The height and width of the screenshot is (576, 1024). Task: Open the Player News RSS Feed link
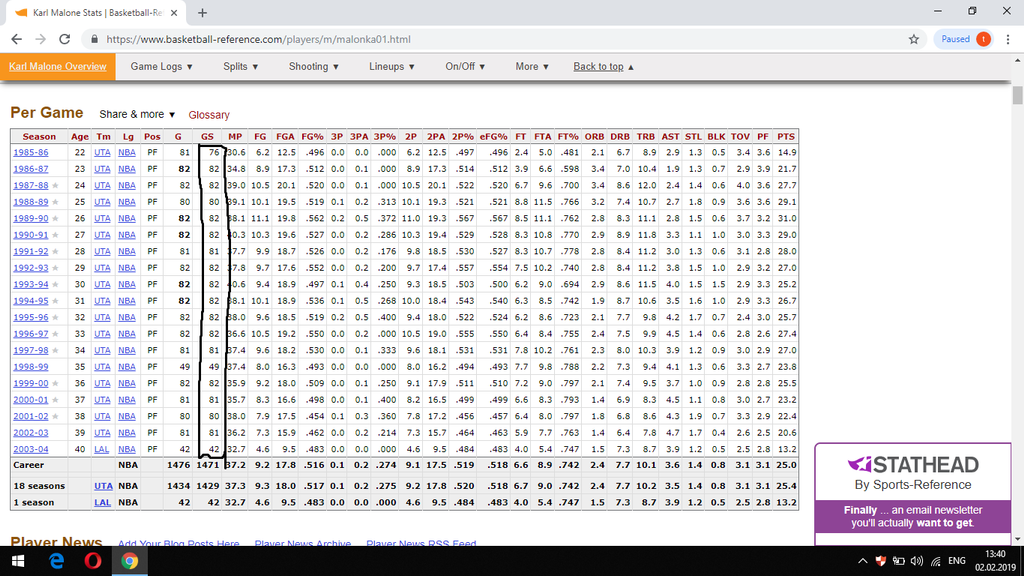click(421, 543)
